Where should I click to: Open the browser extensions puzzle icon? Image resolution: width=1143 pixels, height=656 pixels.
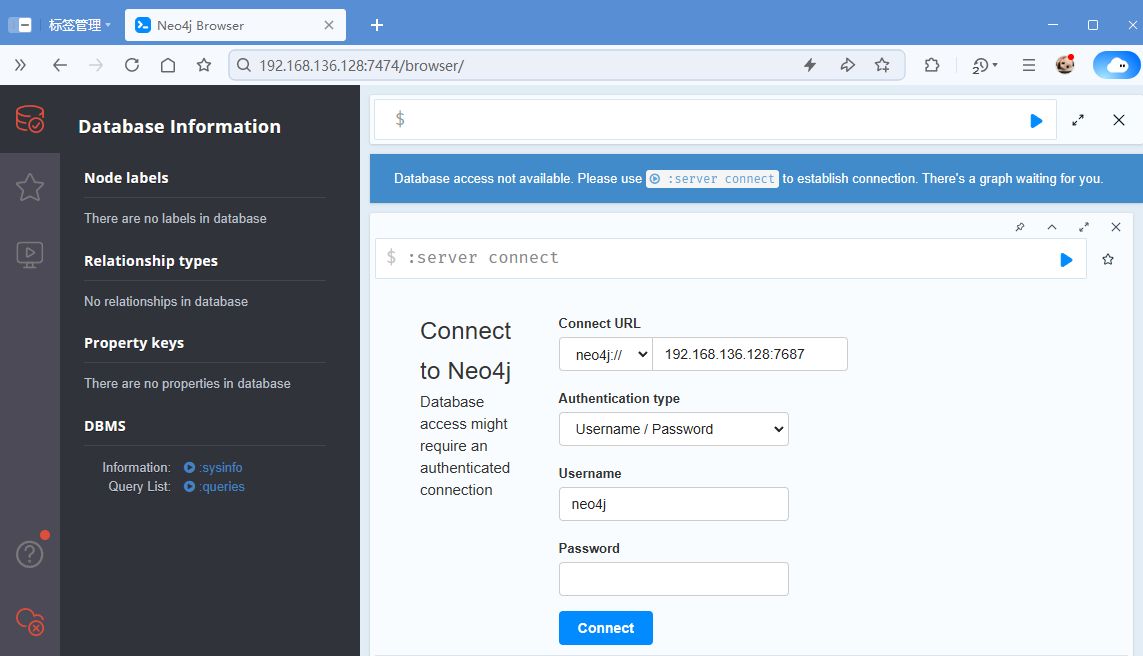(x=932, y=66)
